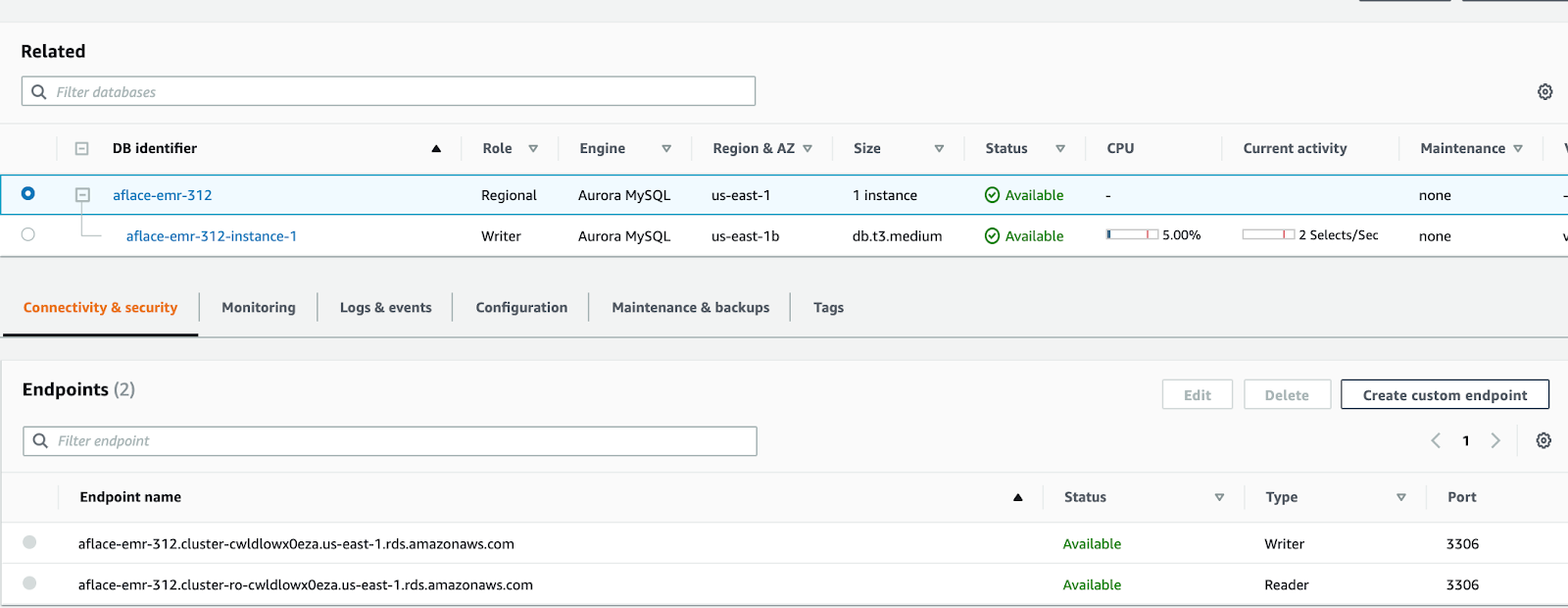This screenshot has height=608, width=1568.
Task: Switch to Connectivity & security tab
Action: coord(101,307)
